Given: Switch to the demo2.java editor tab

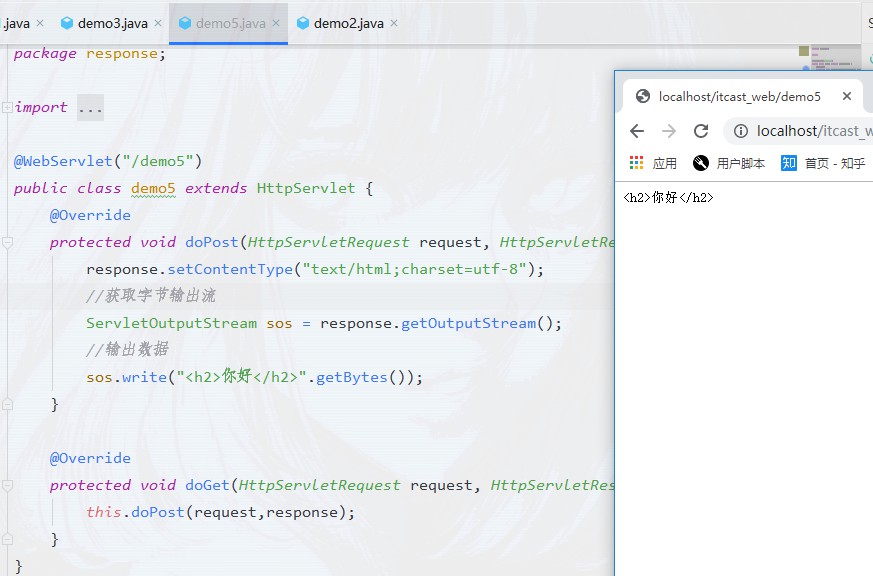Looking at the screenshot, I should (x=349, y=23).
